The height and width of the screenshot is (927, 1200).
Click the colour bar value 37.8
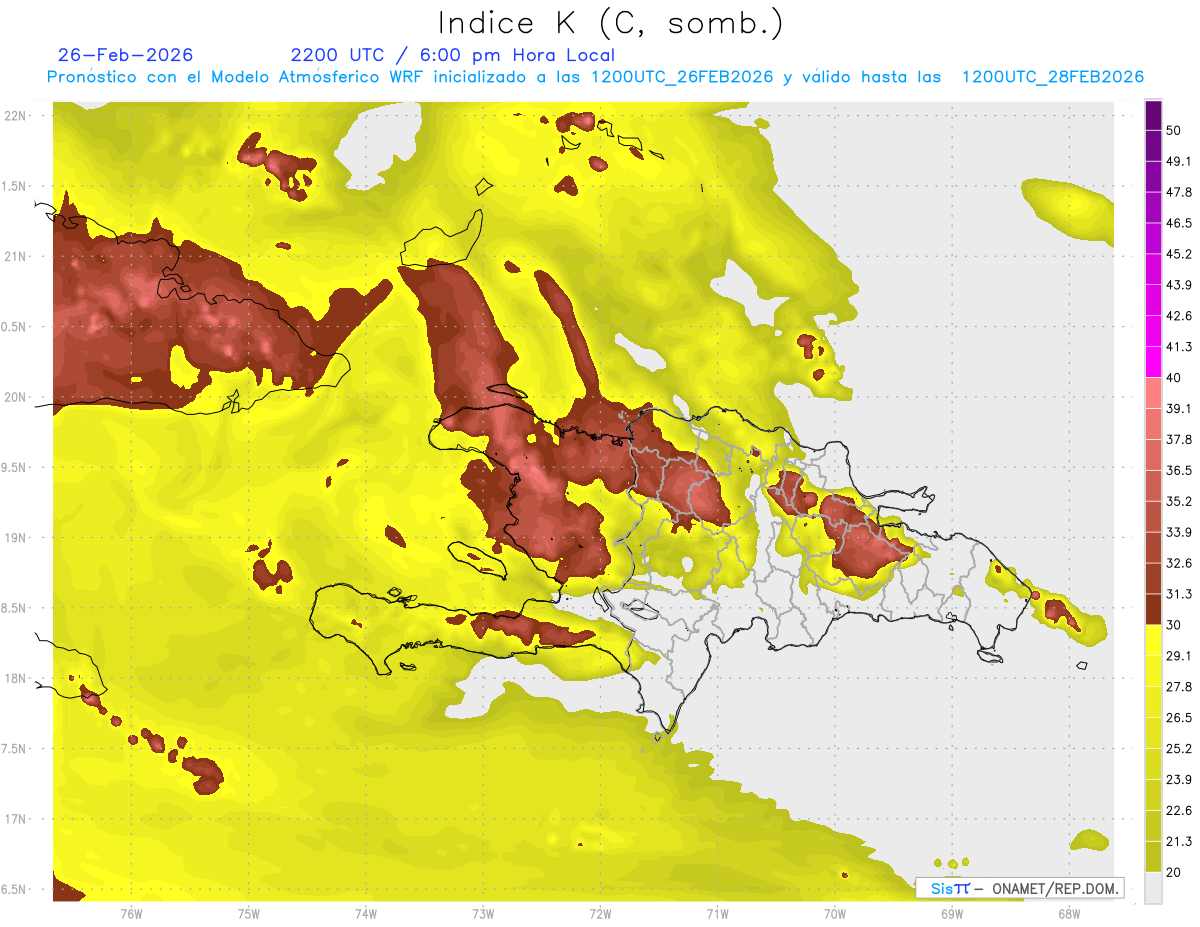[x=1180, y=439]
